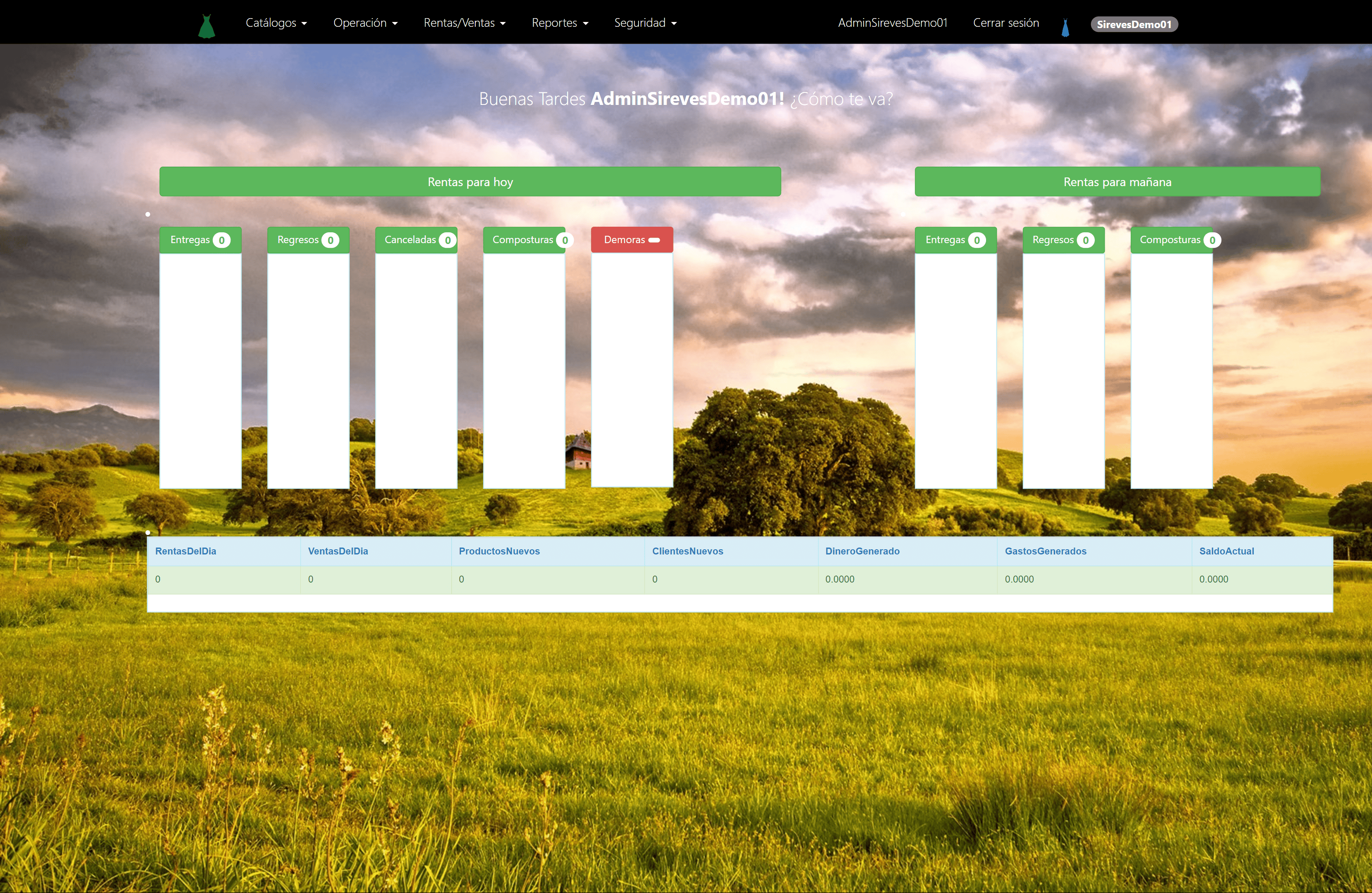The height and width of the screenshot is (893, 1372).
Task: Click the 0.0000 value under SaldoActual
Action: [x=1214, y=579]
